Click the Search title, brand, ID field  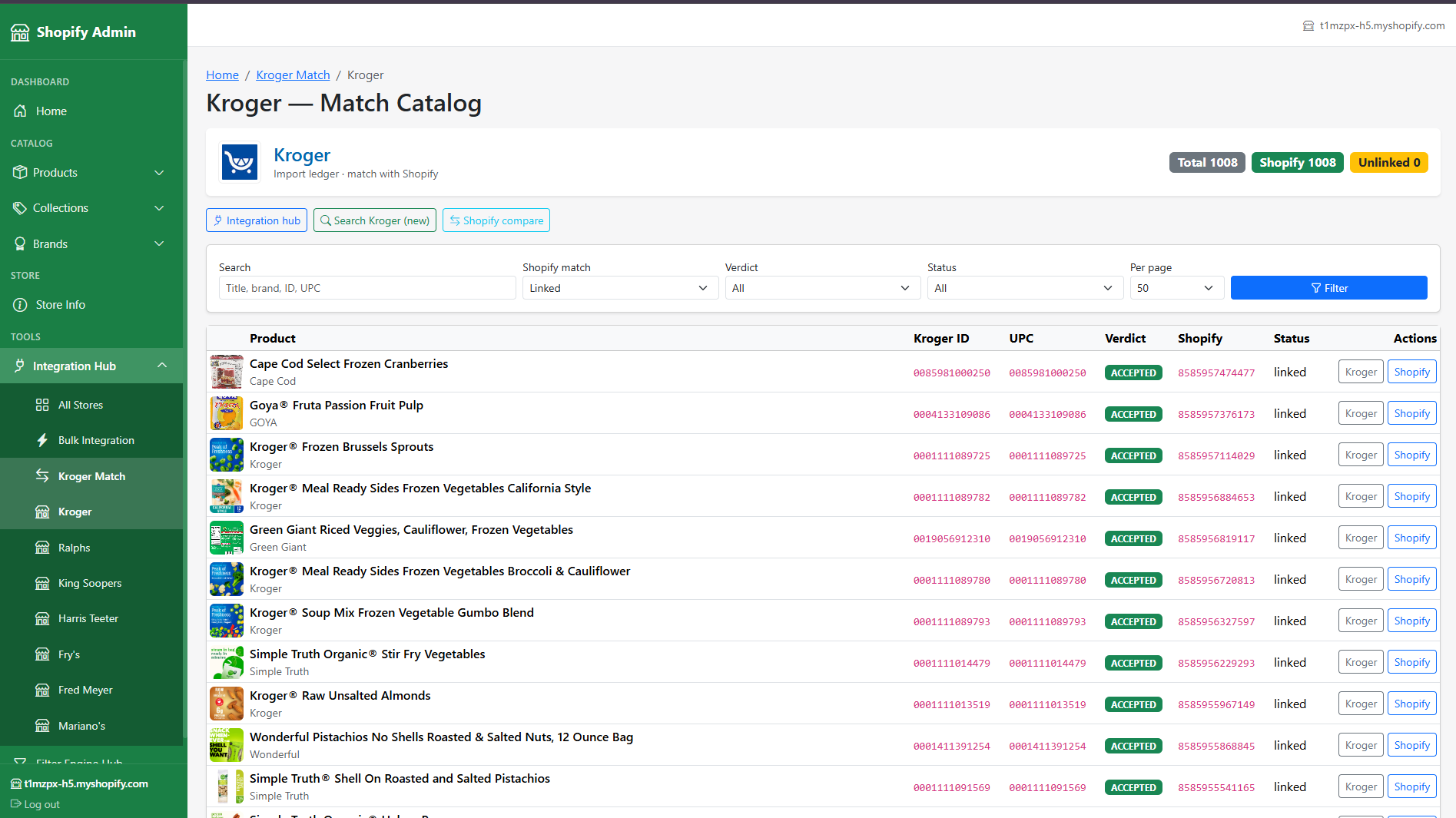[367, 288]
